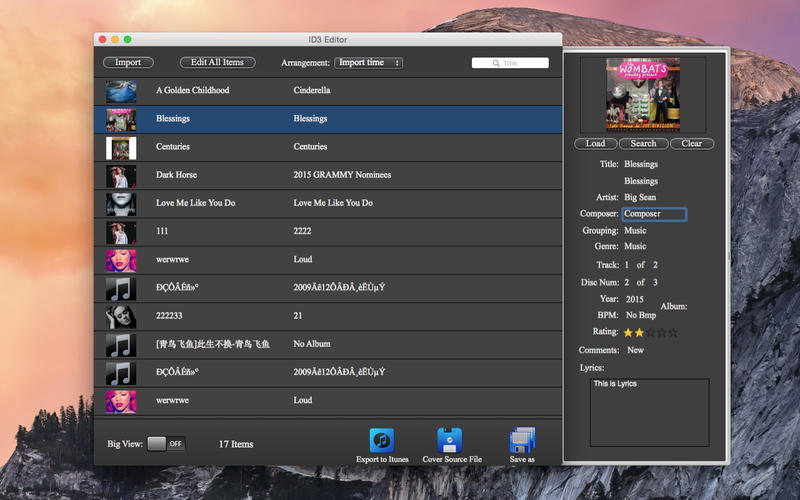Set rating to five stars
Viewport: 800px width, 500px height.
673,331
